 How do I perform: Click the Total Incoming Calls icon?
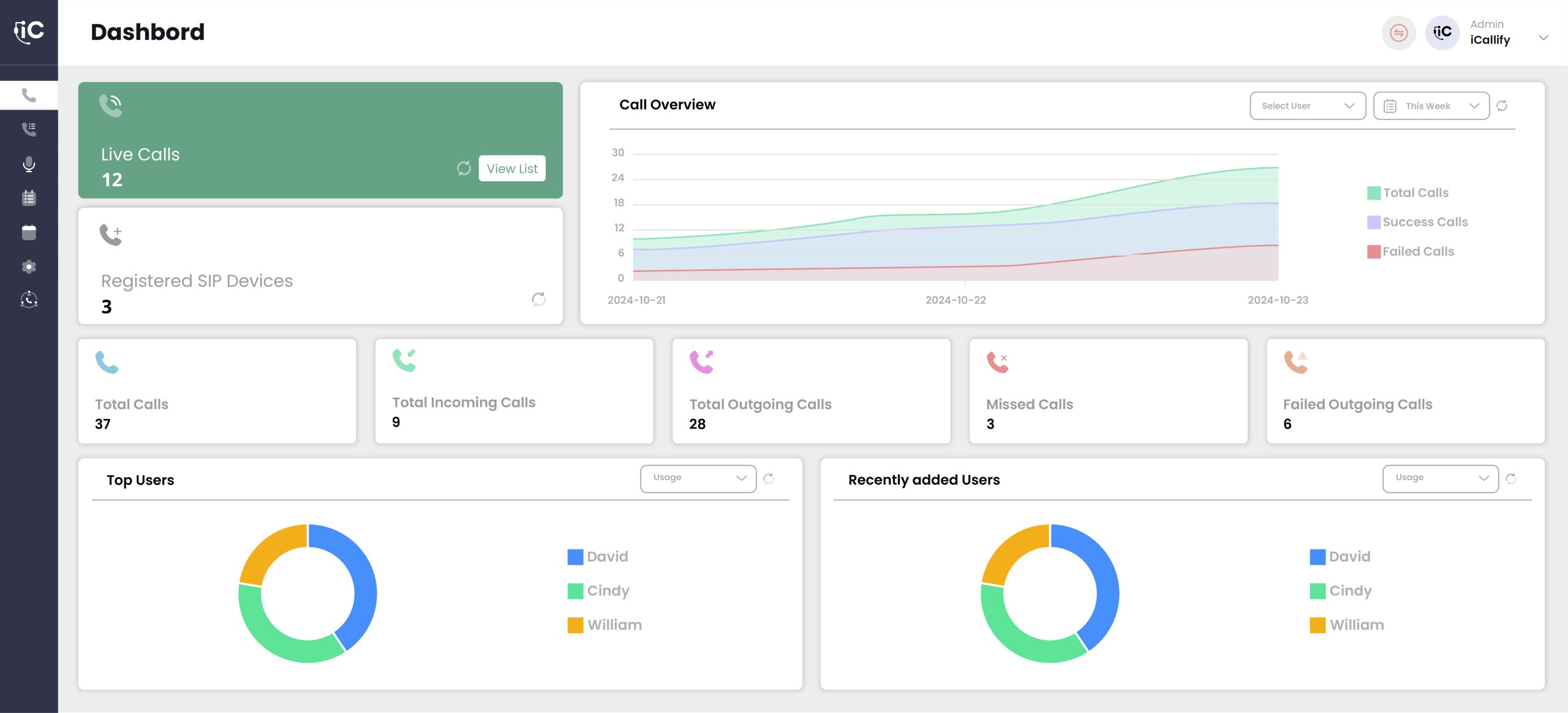click(404, 362)
